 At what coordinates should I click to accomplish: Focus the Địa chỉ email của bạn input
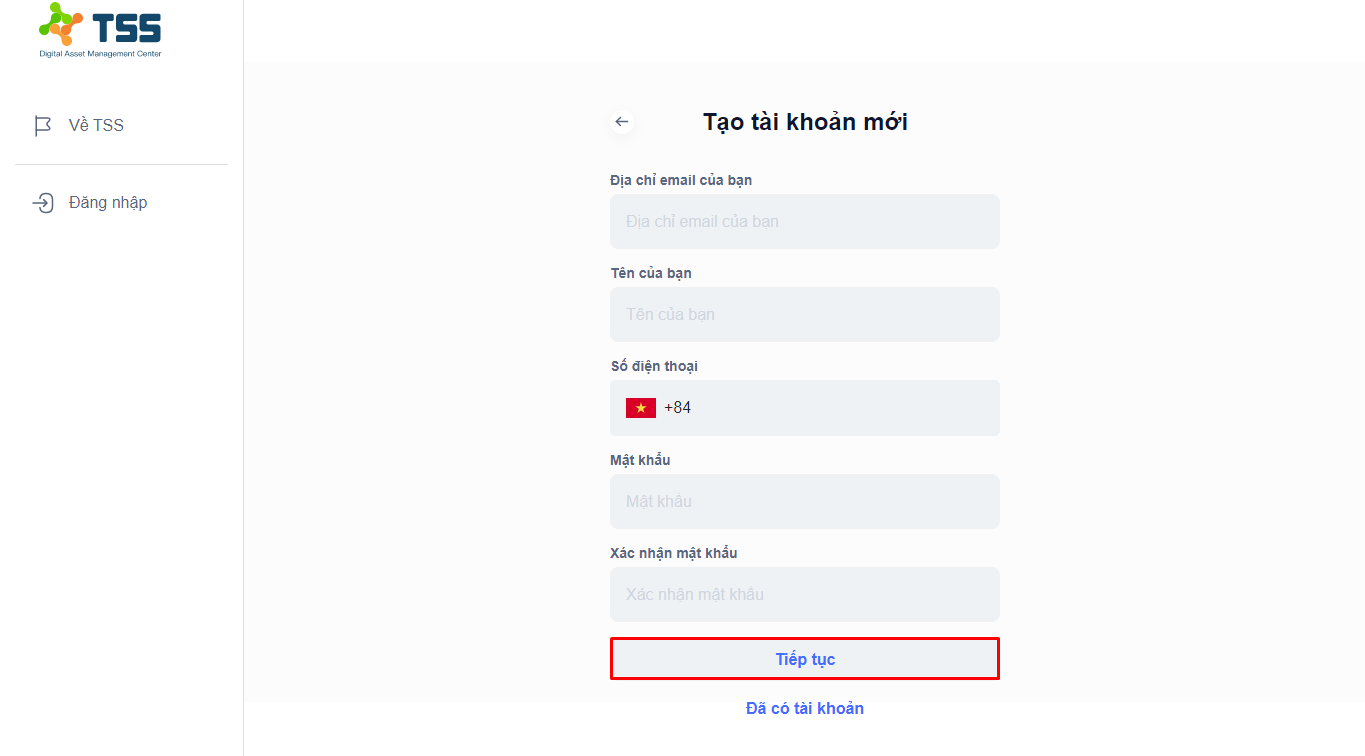point(805,221)
